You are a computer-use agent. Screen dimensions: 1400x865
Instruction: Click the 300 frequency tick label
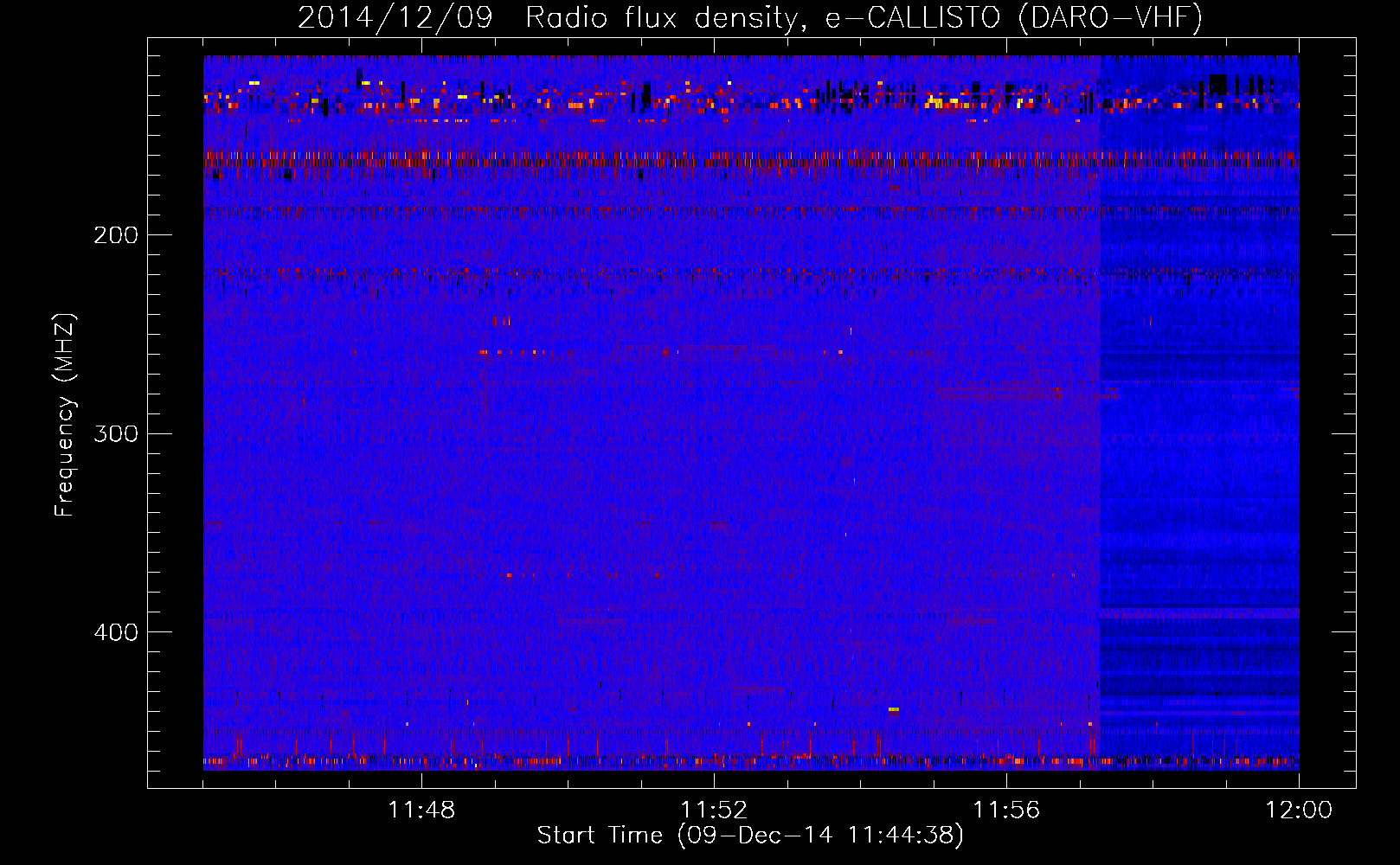[x=116, y=433]
